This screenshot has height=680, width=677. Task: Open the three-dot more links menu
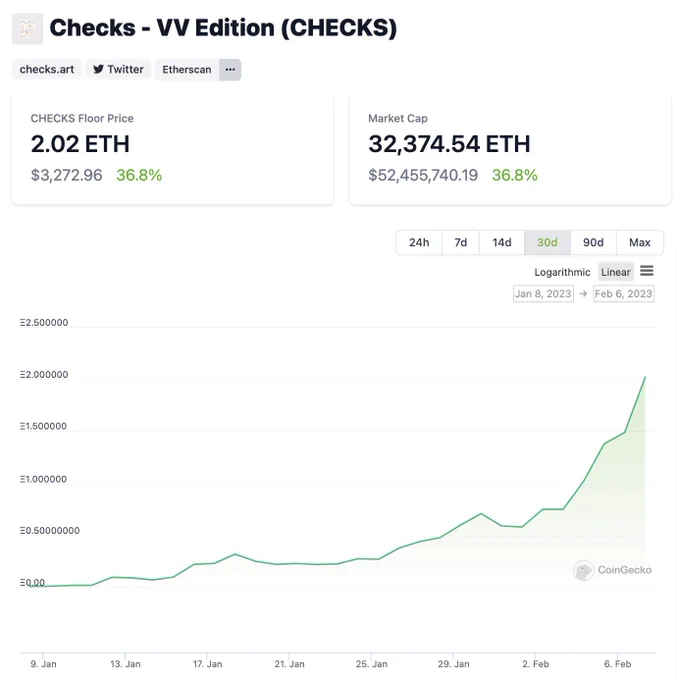(230, 69)
